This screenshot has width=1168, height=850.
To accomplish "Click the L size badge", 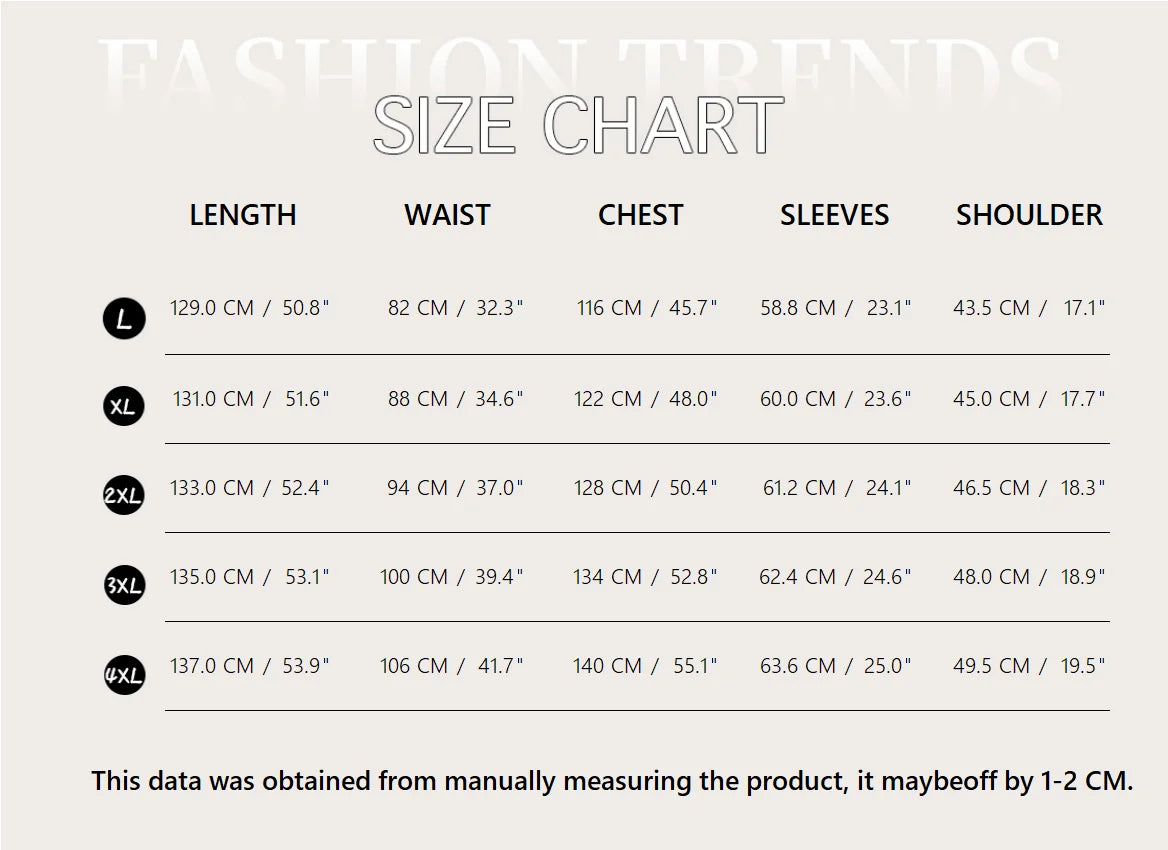I will point(124,319).
